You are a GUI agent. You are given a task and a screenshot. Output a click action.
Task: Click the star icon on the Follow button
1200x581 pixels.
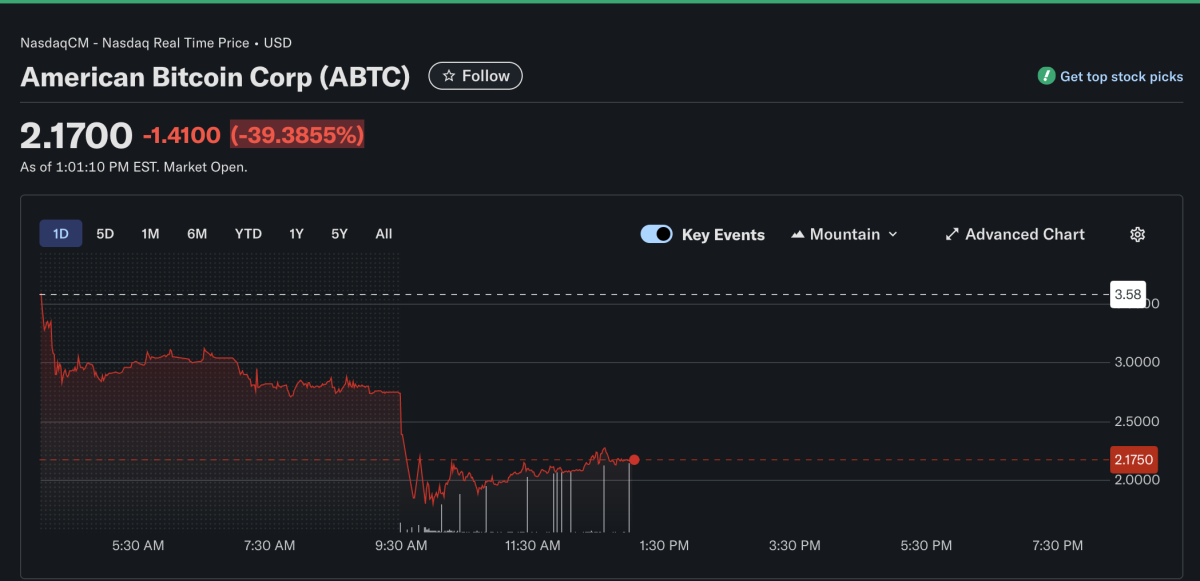(x=448, y=75)
